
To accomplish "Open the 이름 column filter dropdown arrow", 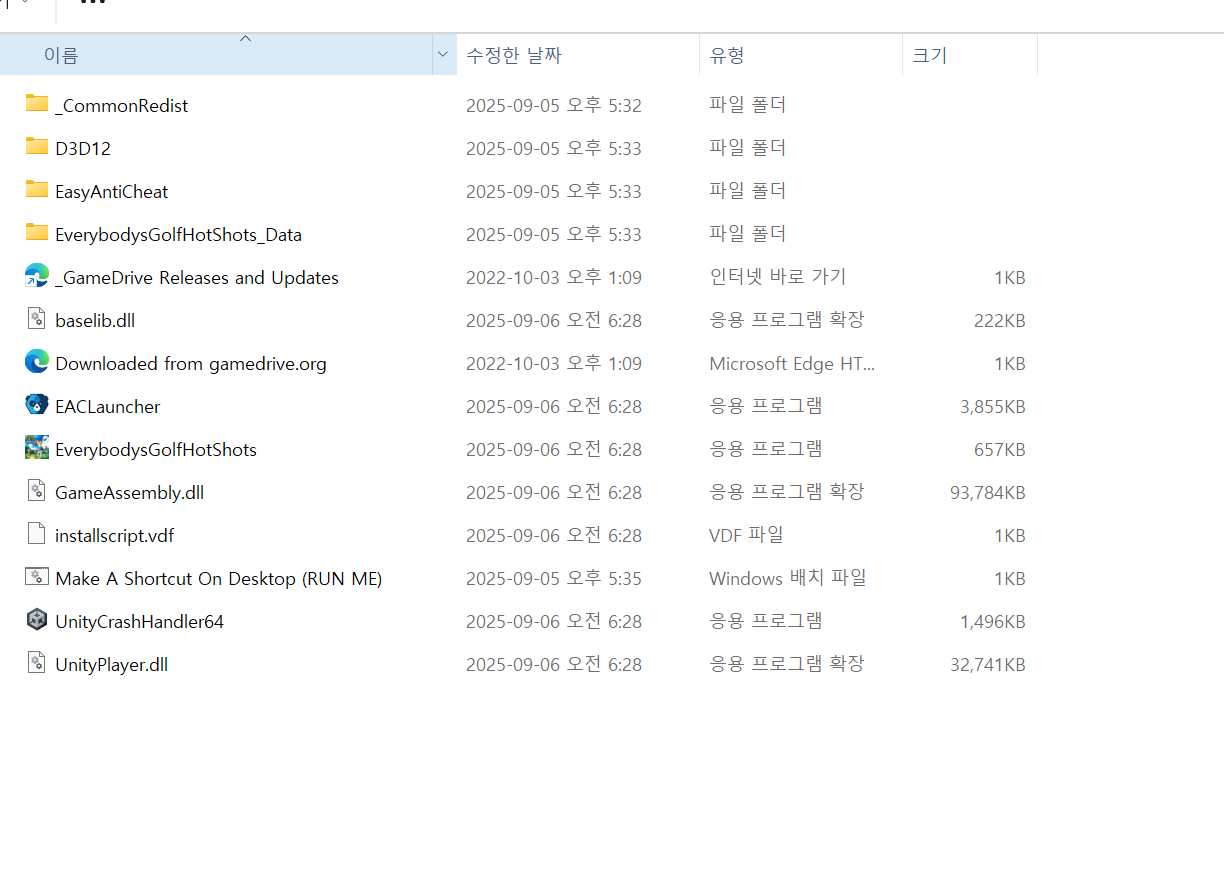I will click(x=444, y=55).
